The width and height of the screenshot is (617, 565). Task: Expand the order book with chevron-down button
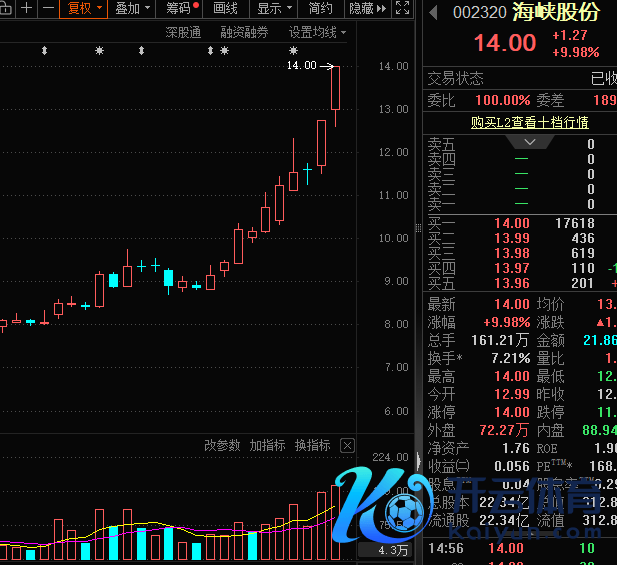click(530, 143)
